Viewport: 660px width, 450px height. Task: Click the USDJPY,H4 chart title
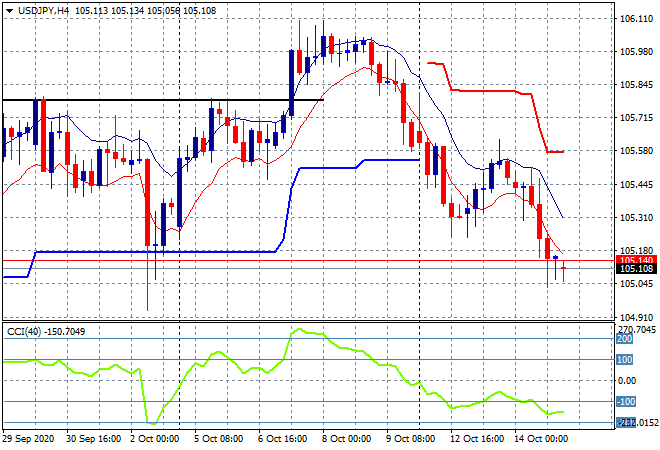[x=47, y=9]
